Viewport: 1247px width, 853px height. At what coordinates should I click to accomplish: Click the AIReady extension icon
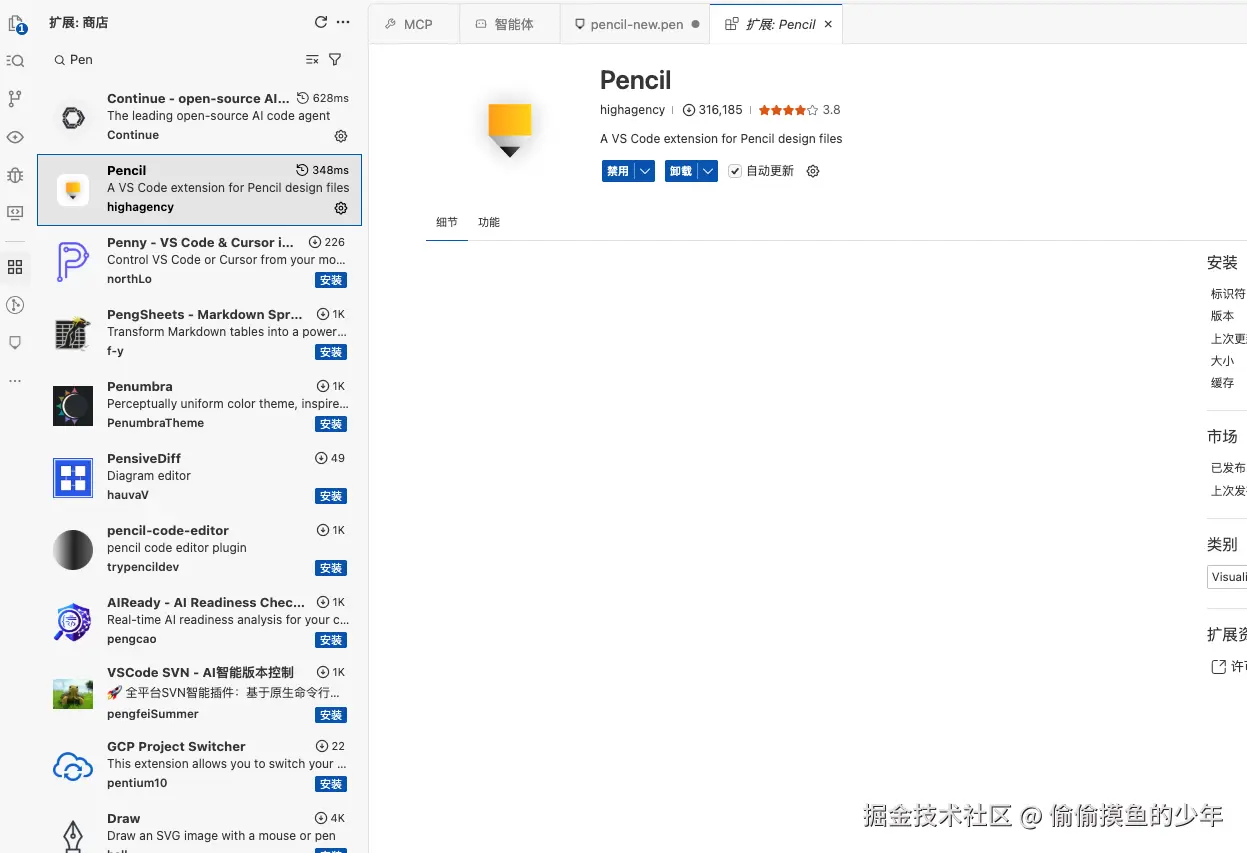coord(73,621)
